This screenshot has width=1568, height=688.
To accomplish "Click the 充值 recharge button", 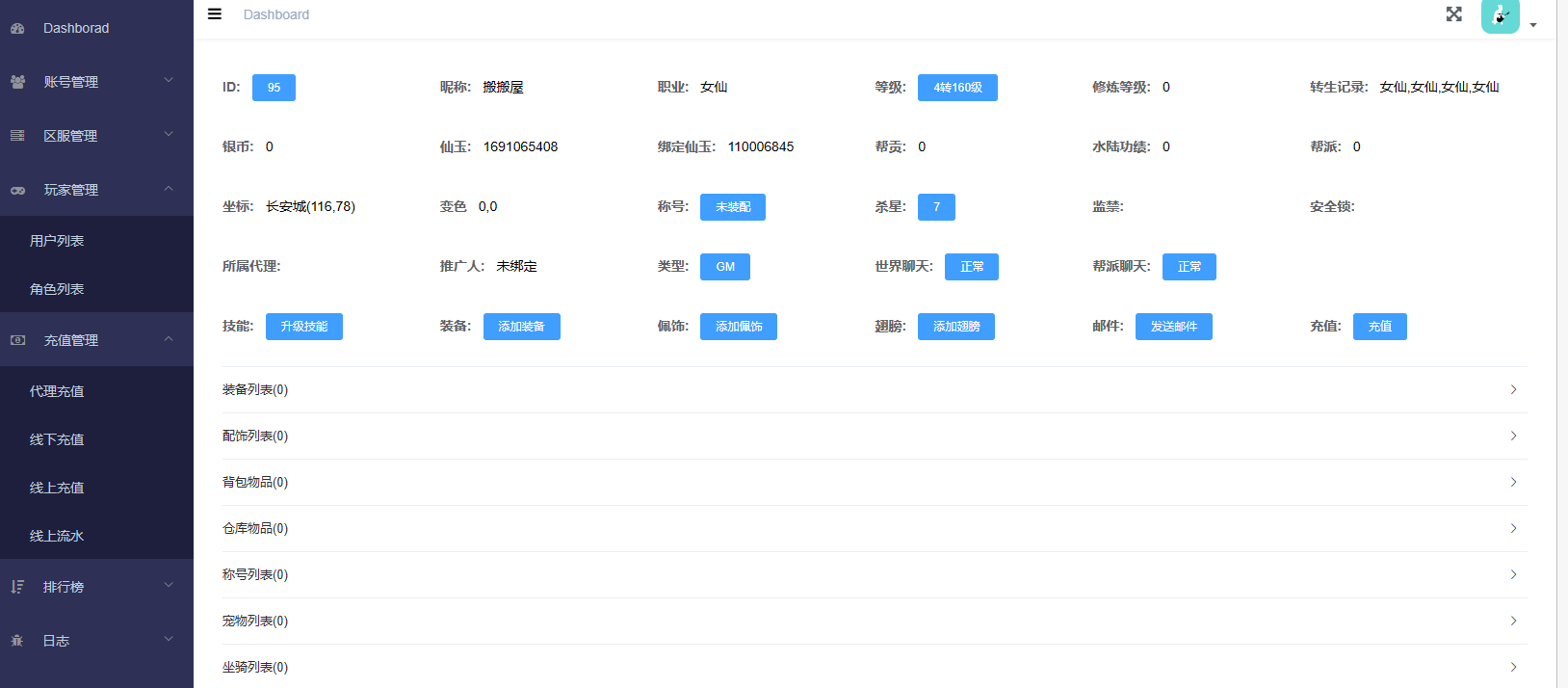I will pyautogui.click(x=1379, y=327).
